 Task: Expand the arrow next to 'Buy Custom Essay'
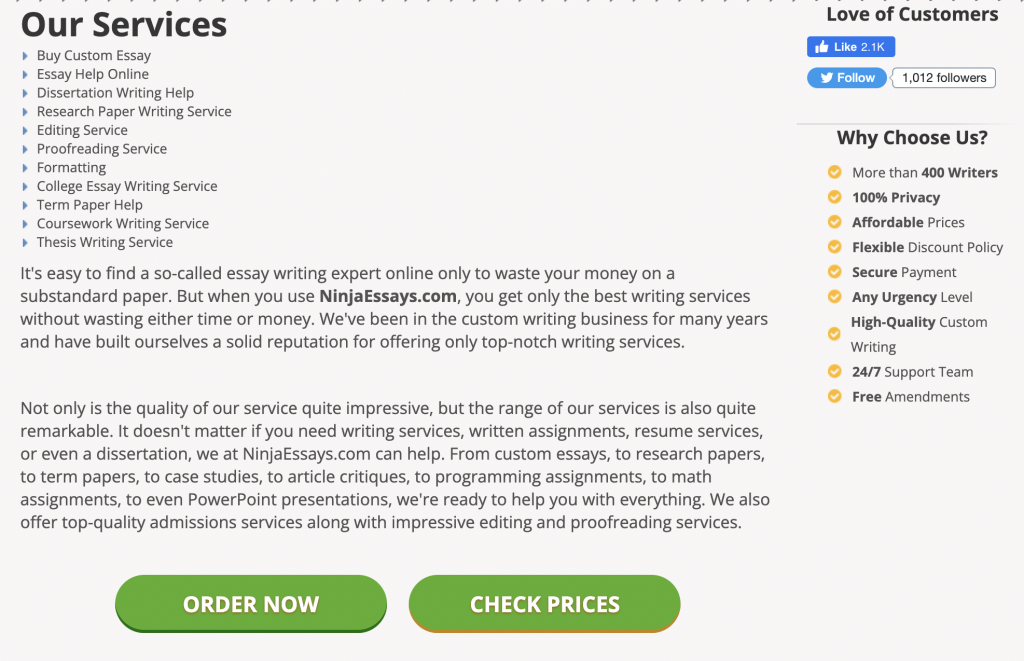point(25,55)
